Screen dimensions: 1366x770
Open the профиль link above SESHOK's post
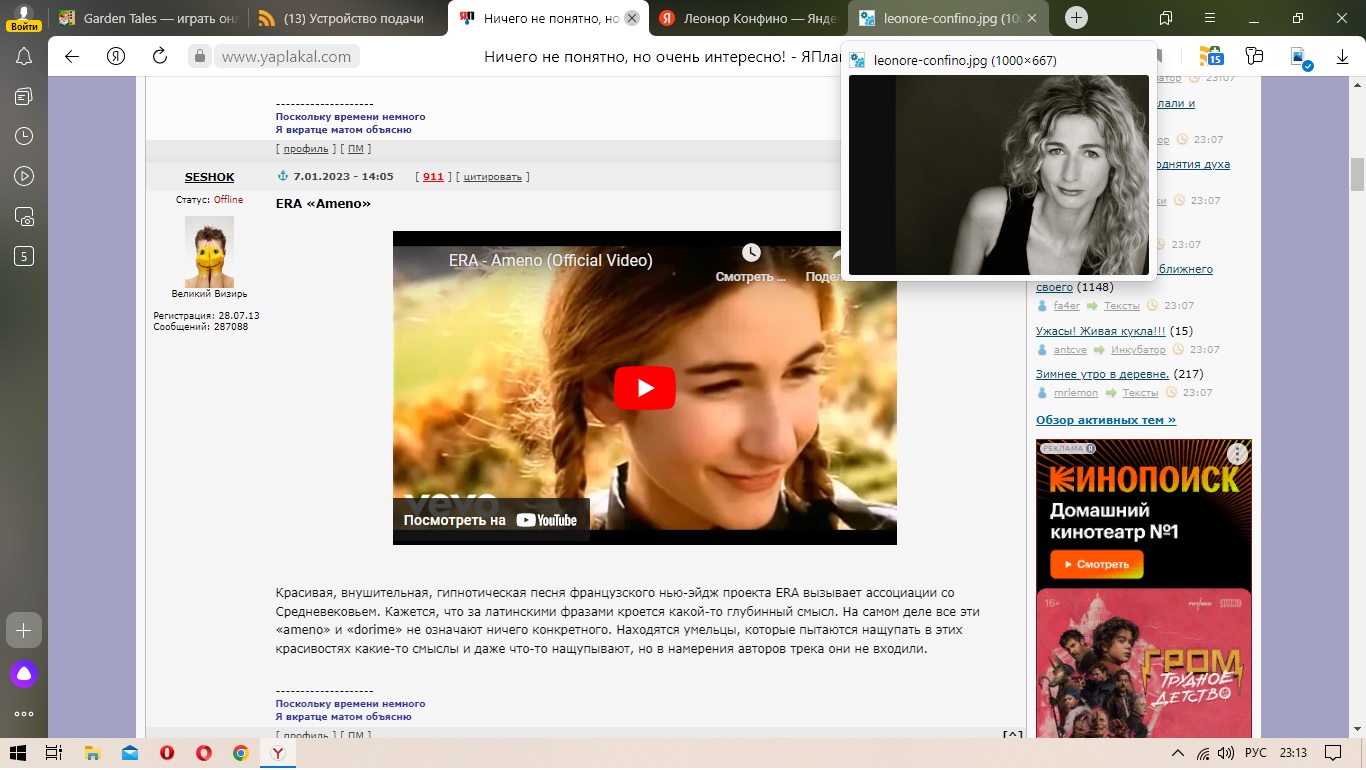point(305,149)
